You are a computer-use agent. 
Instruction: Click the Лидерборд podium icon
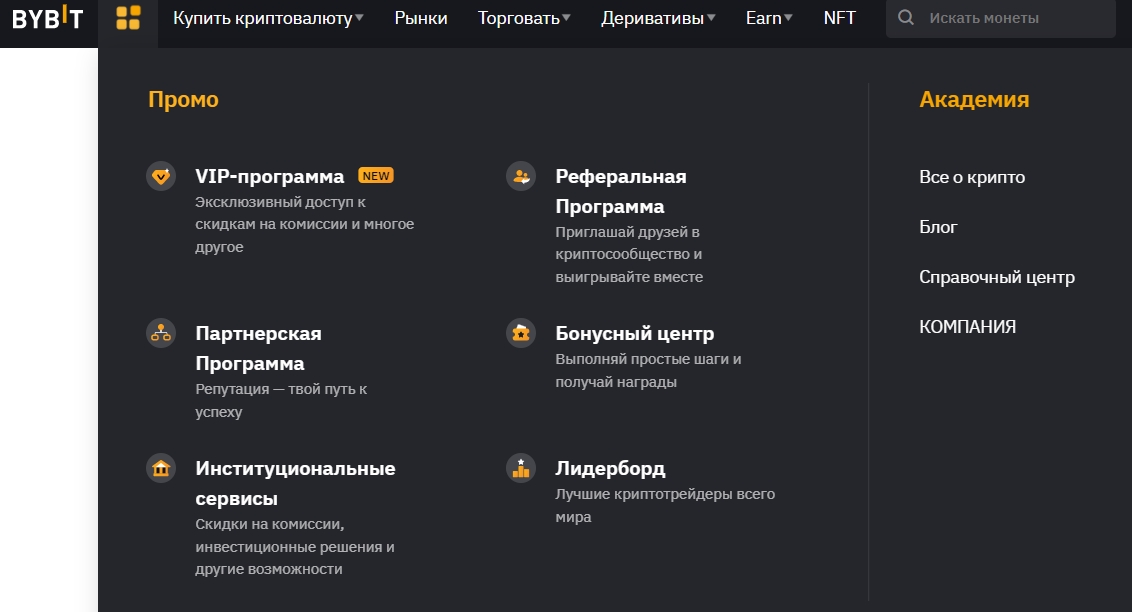(521, 468)
